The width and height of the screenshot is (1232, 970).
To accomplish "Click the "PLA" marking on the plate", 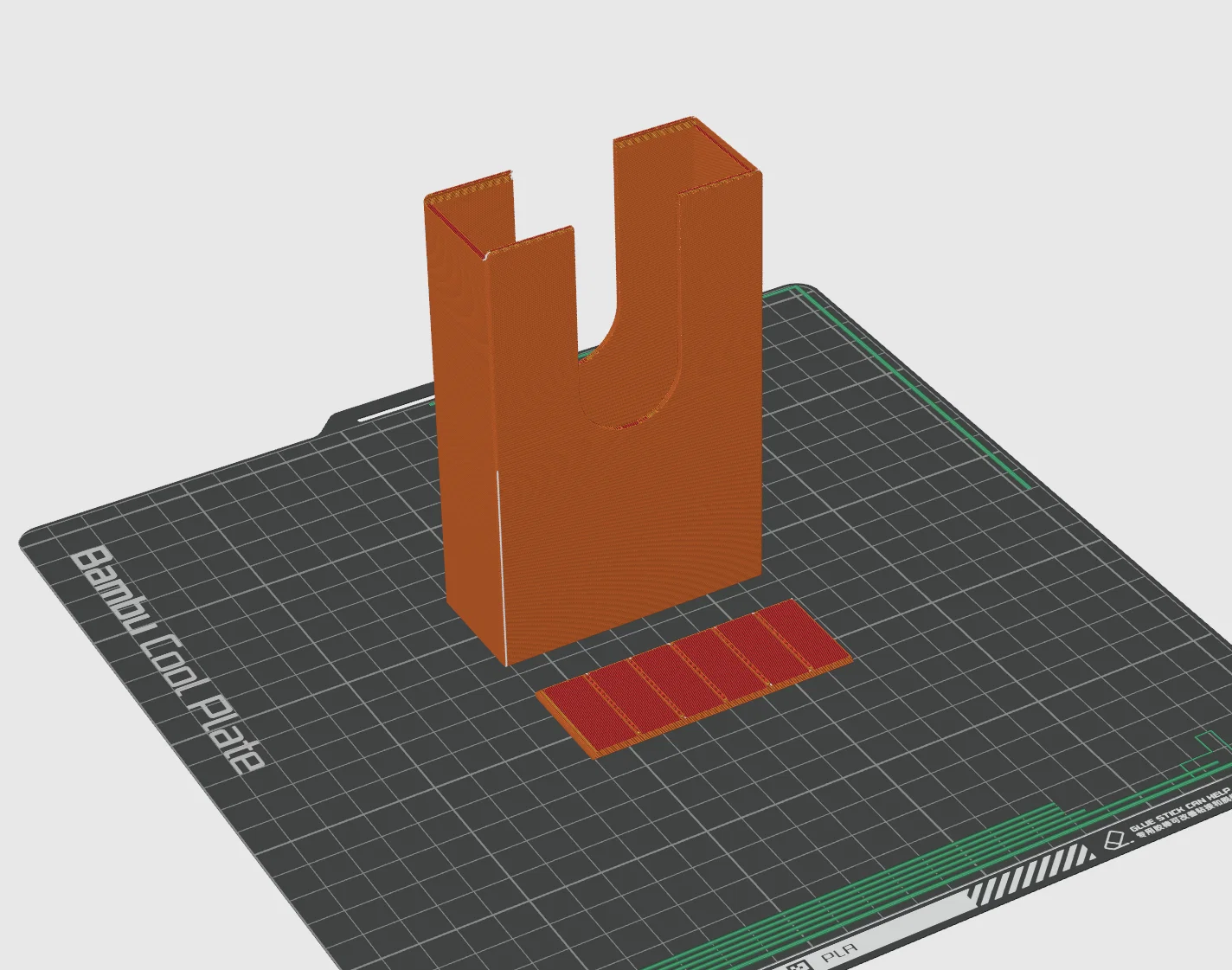I will point(839,954).
